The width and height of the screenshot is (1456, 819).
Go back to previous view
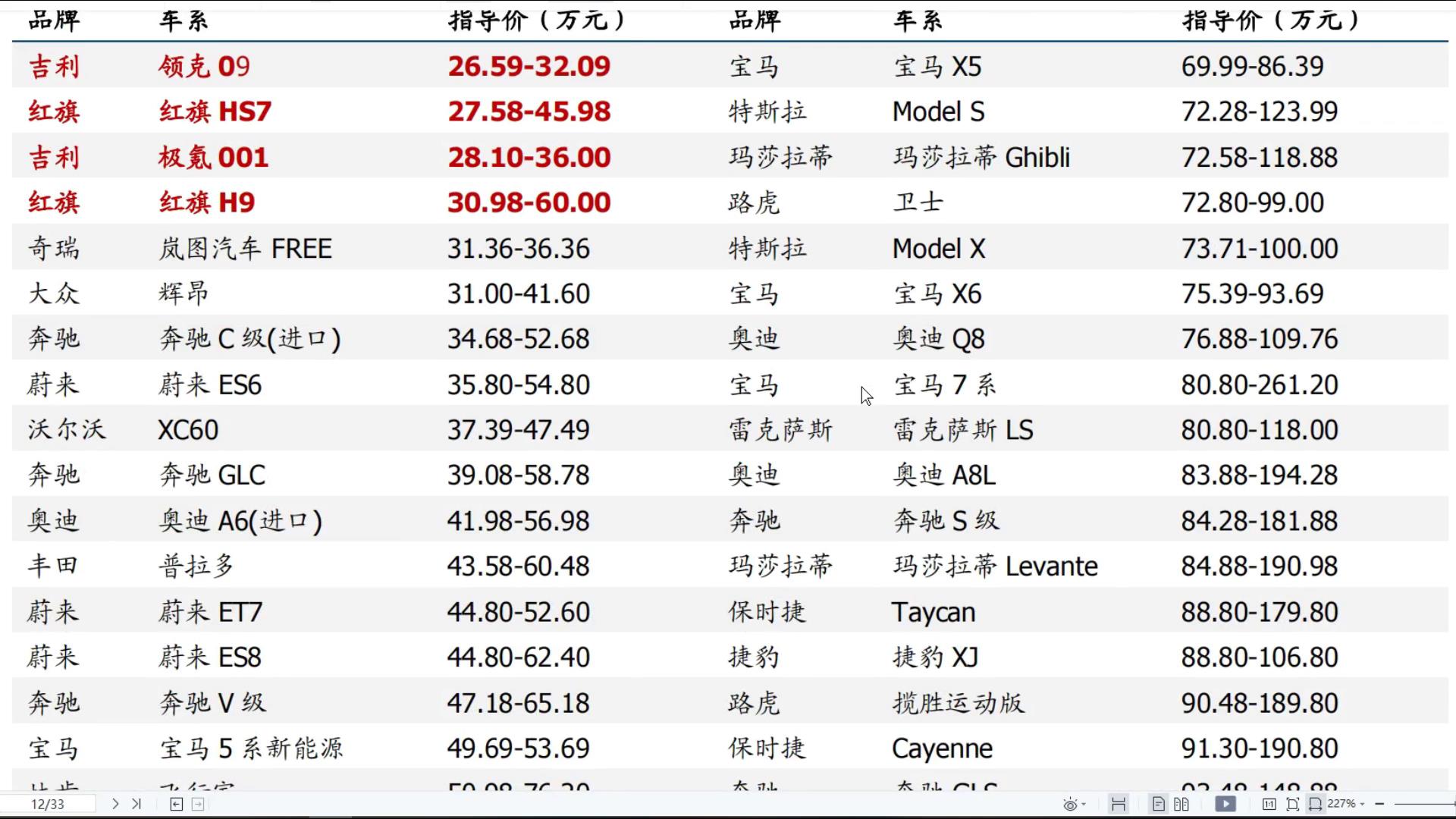tap(177, 804)
